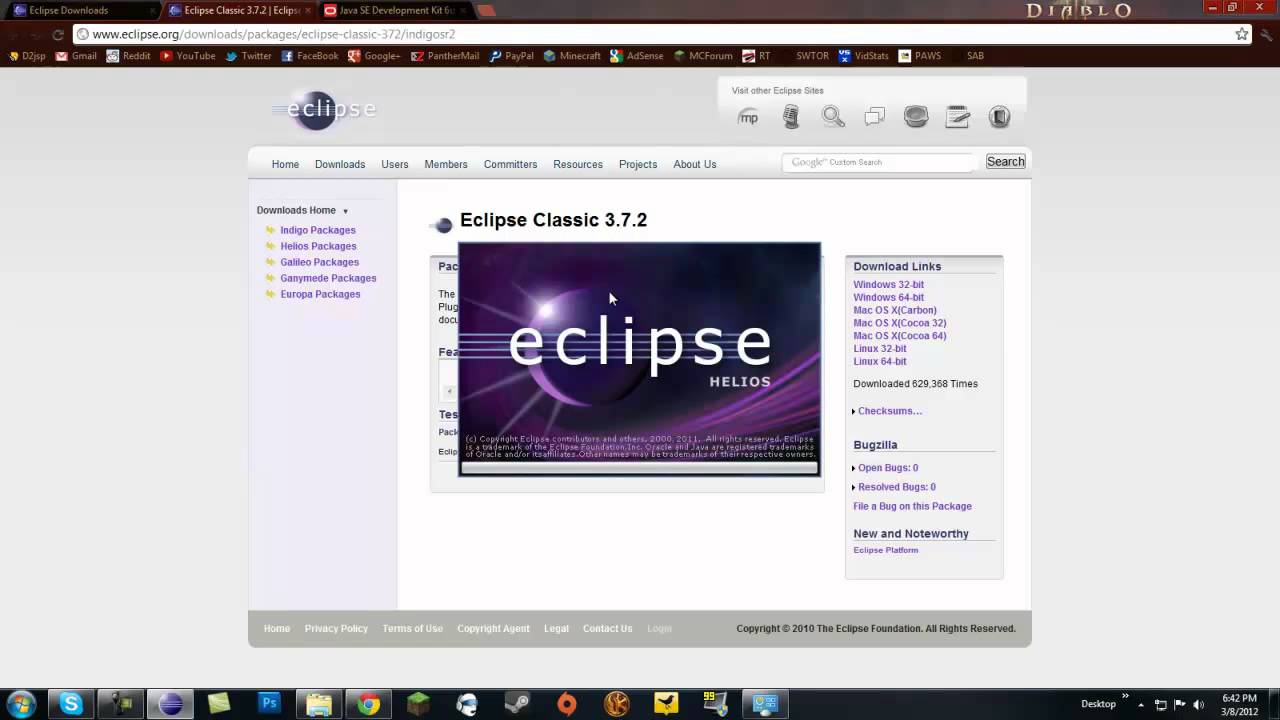This screenshot has height=720, width=1280.
Task: Download the Windows 64-bit package
Action: pos(888,298)
